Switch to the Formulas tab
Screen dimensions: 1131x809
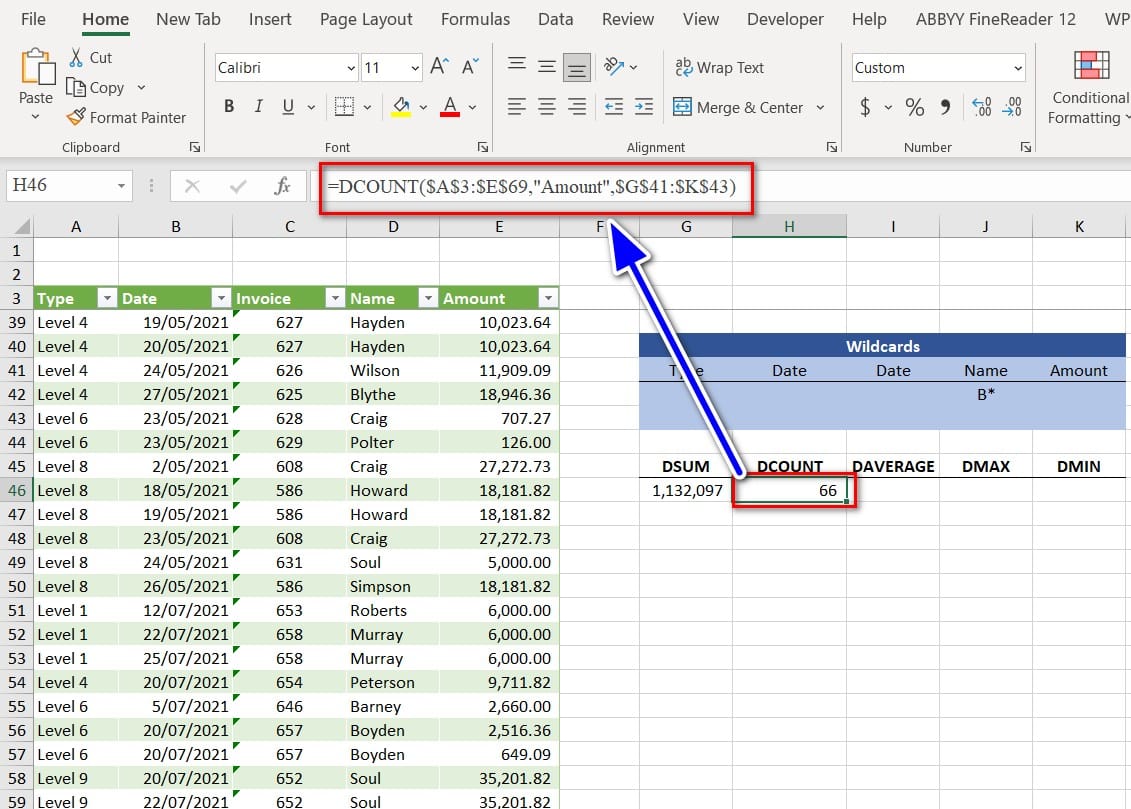click(475, 19)
